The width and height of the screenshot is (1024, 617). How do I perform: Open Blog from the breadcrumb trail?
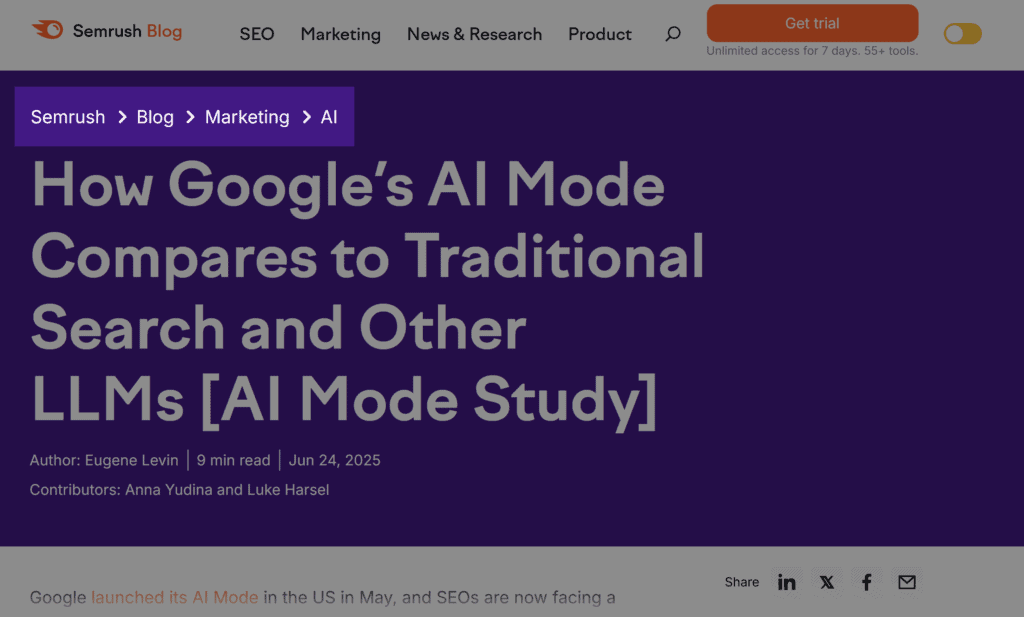click(155, 117)
